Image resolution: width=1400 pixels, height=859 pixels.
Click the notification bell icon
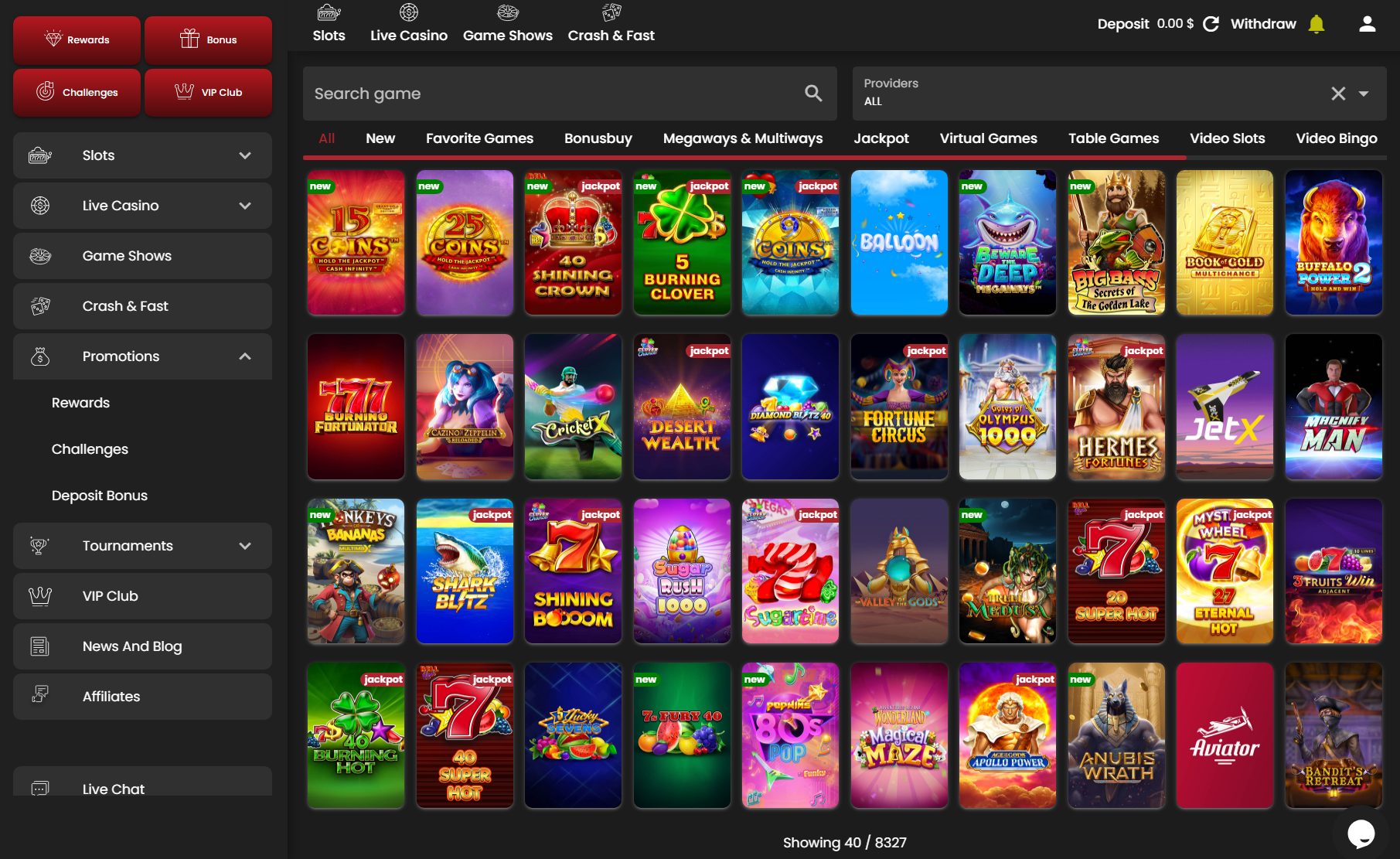click(x=1316, y=24)
